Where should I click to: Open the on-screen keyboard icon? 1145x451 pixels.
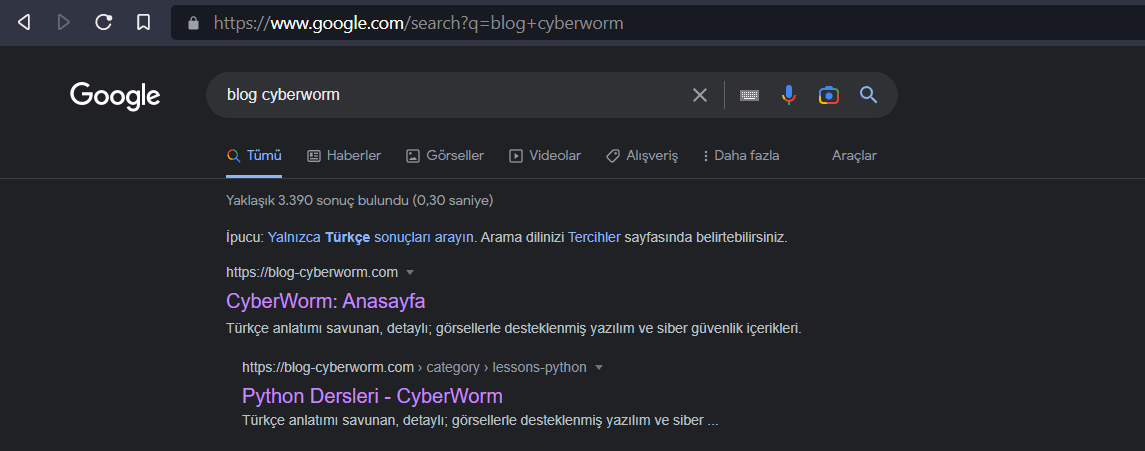coord(749,95)
